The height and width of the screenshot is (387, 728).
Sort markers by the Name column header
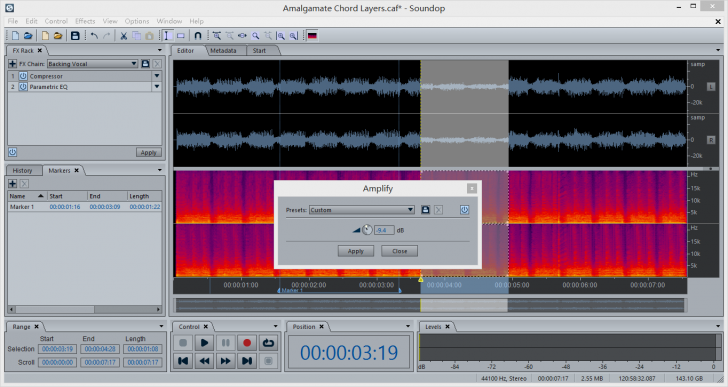click(27, 196)
